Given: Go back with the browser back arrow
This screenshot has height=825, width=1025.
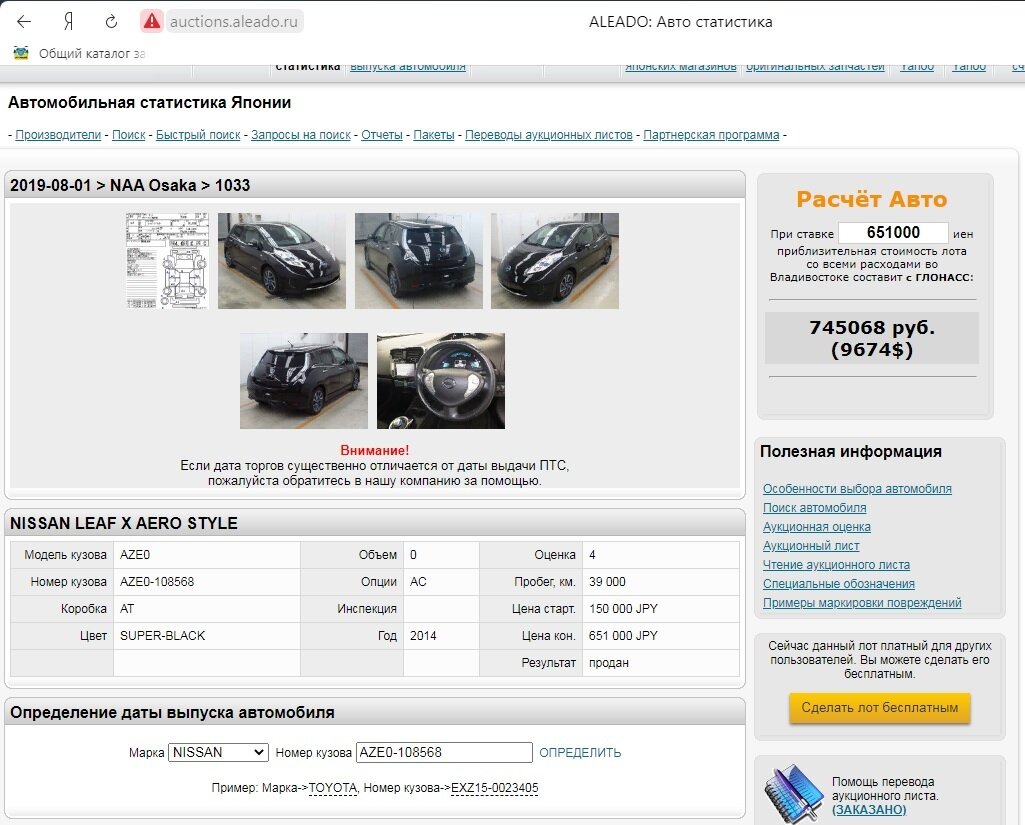Looking at the screenshot, I should 24,22.
